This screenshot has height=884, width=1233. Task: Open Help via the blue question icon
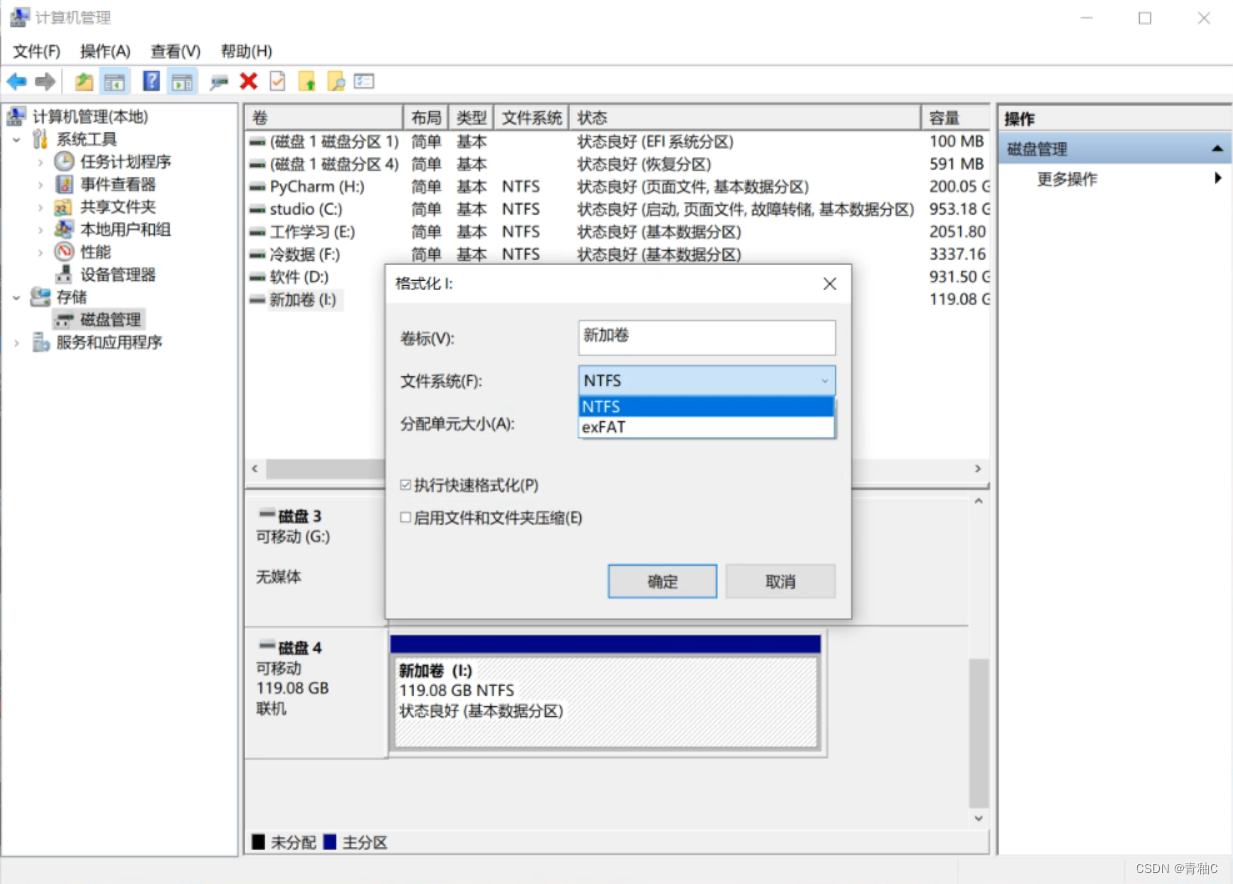(x=152, y=82)
